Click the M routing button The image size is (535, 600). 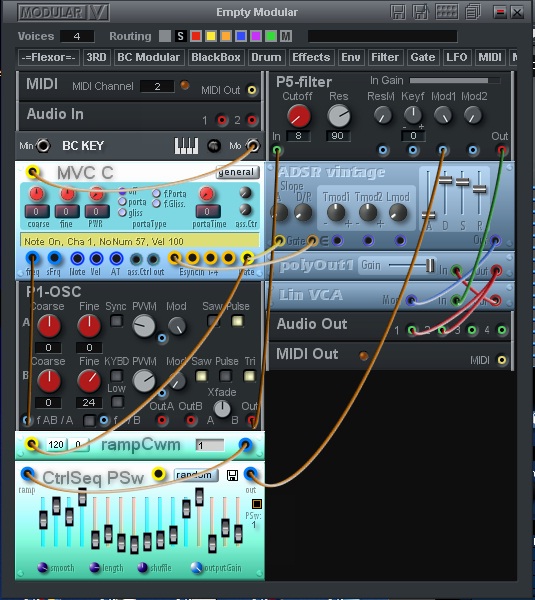pyautogui.click(x=286, y=36)
